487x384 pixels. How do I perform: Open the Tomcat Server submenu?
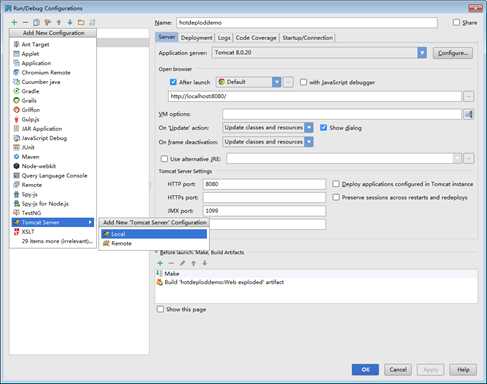(x=53, y=222)
